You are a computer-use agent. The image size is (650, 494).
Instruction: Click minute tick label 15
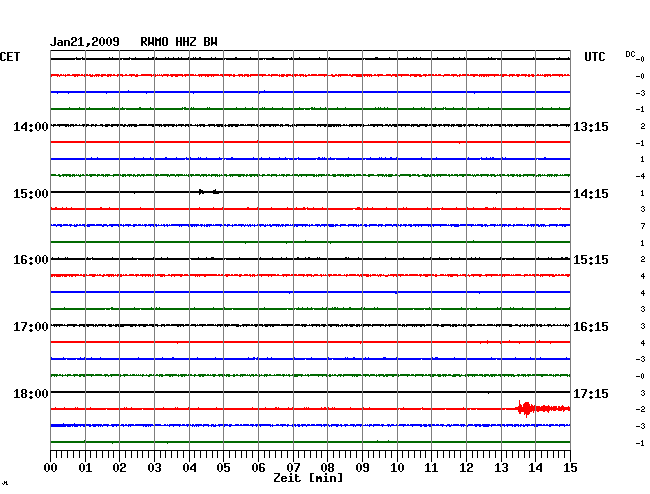[x=570, y=468]
